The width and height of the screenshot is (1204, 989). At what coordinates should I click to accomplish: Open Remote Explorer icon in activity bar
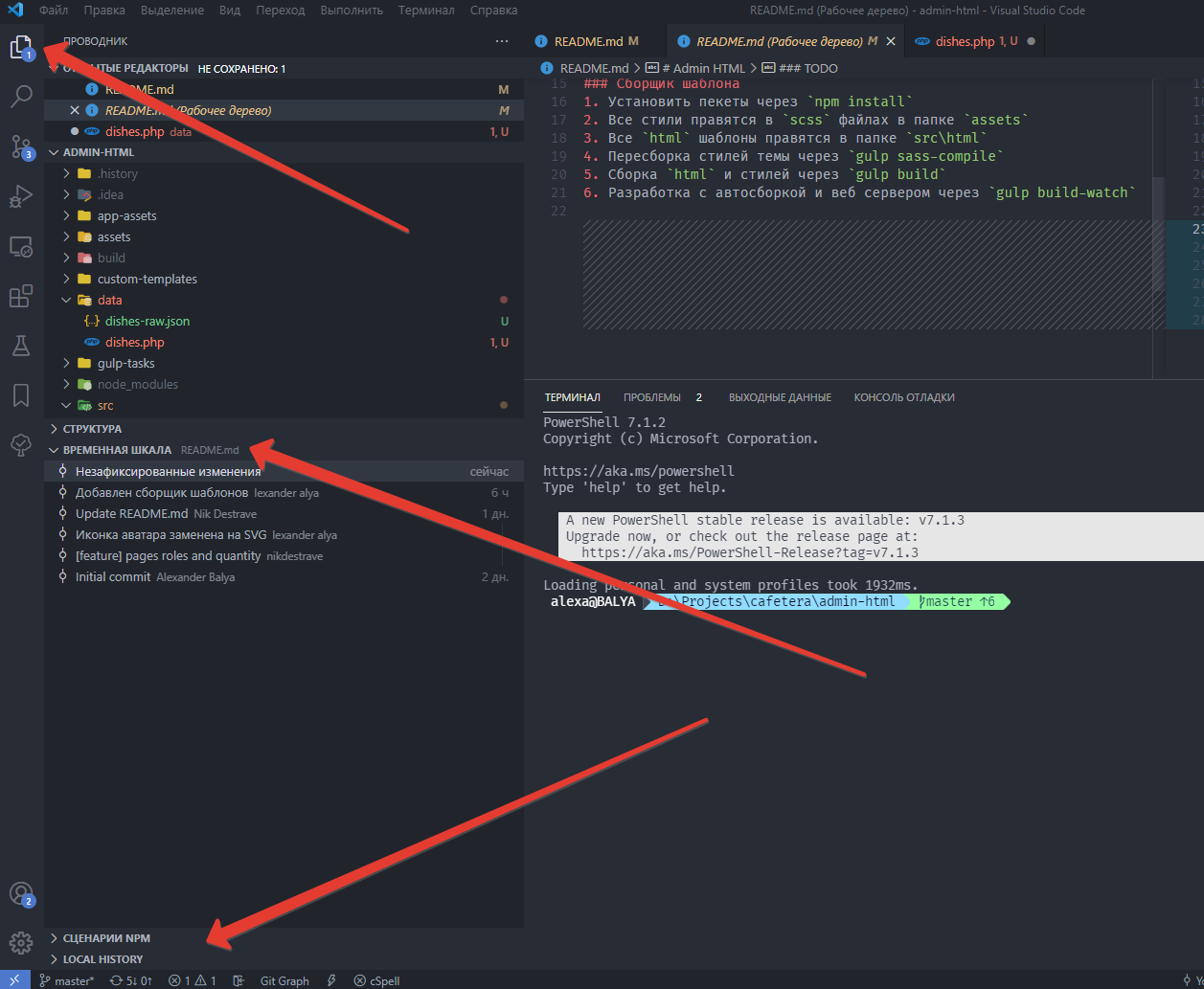click(21, 247)
